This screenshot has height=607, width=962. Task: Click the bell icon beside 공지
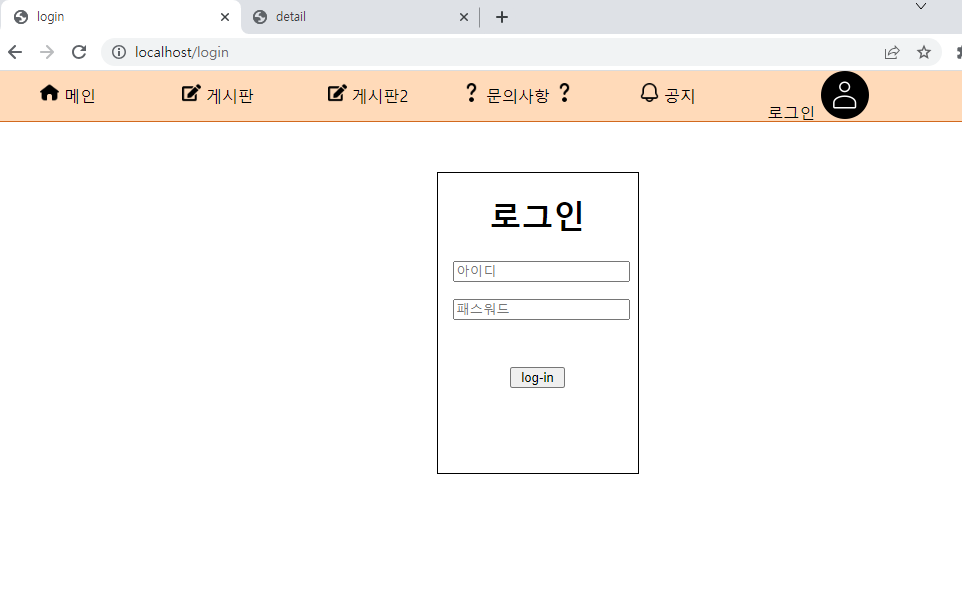pos(649,93)
